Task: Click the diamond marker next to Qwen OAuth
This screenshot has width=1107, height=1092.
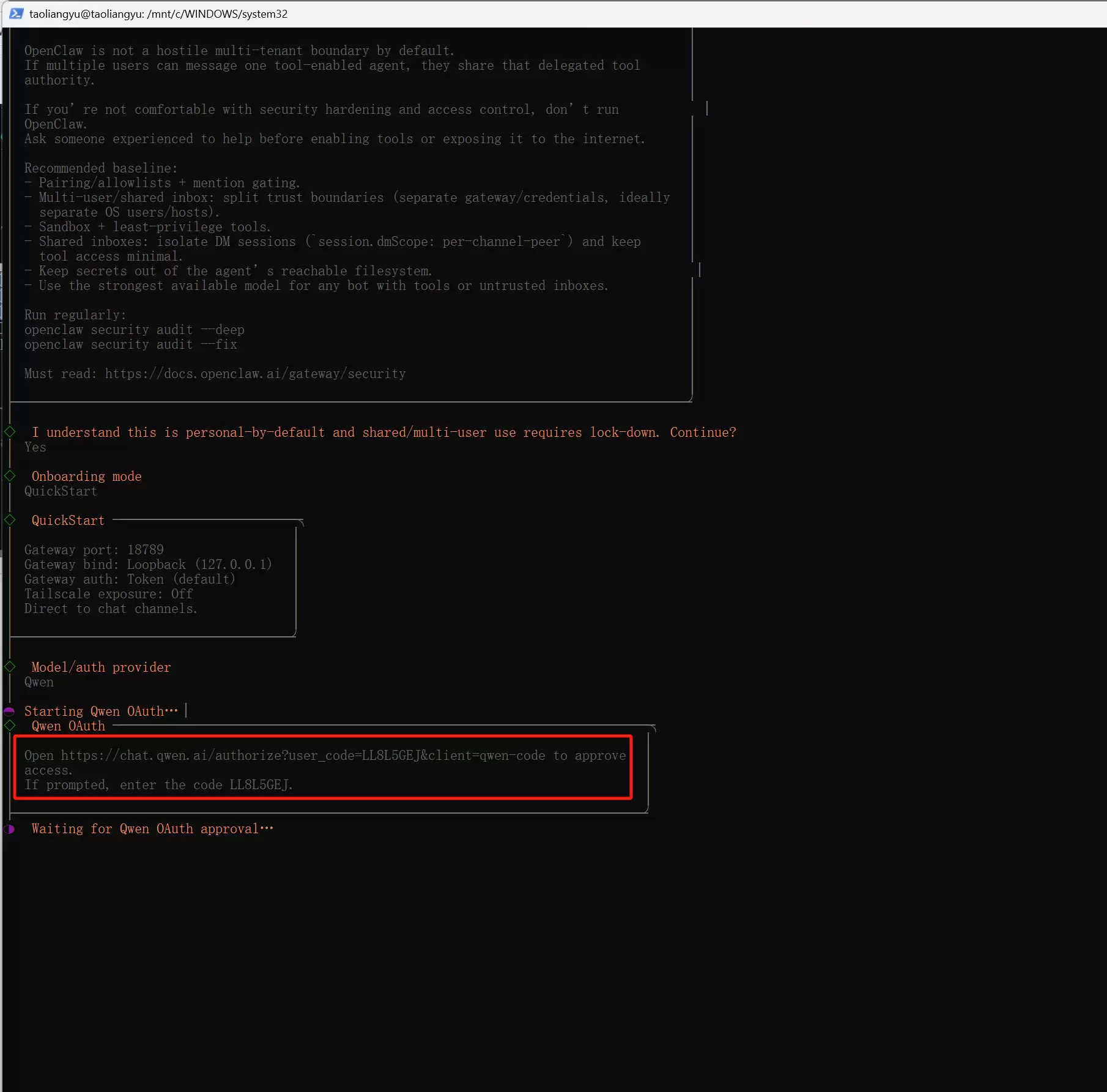Action: (x=10, y=726)
